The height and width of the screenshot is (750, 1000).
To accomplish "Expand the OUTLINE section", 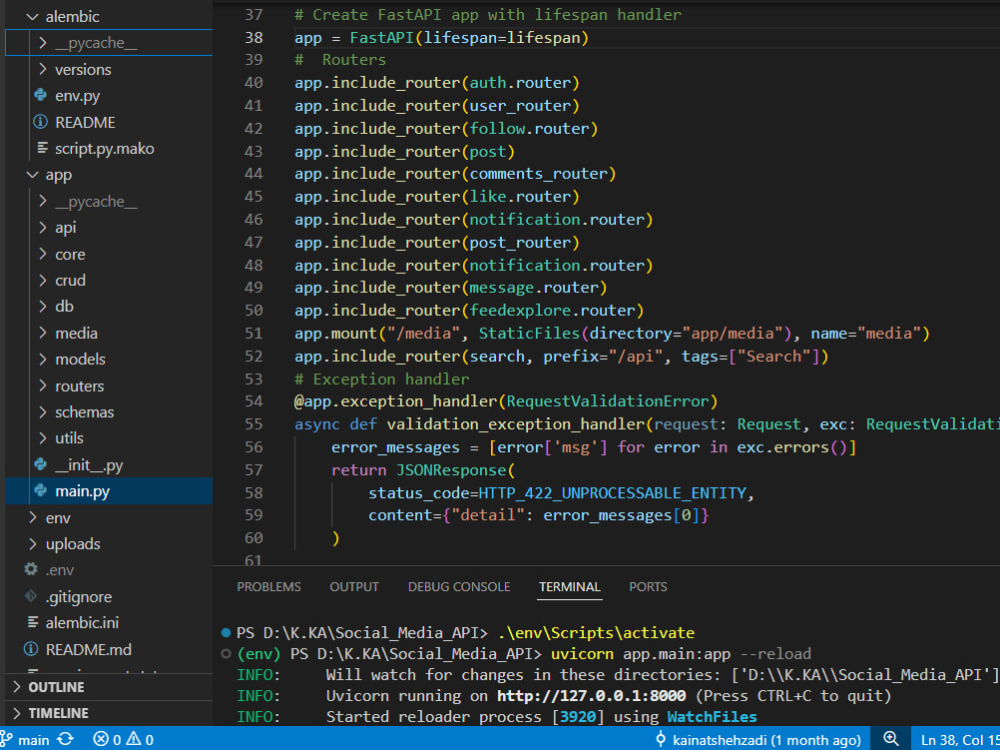I will 17,687.
